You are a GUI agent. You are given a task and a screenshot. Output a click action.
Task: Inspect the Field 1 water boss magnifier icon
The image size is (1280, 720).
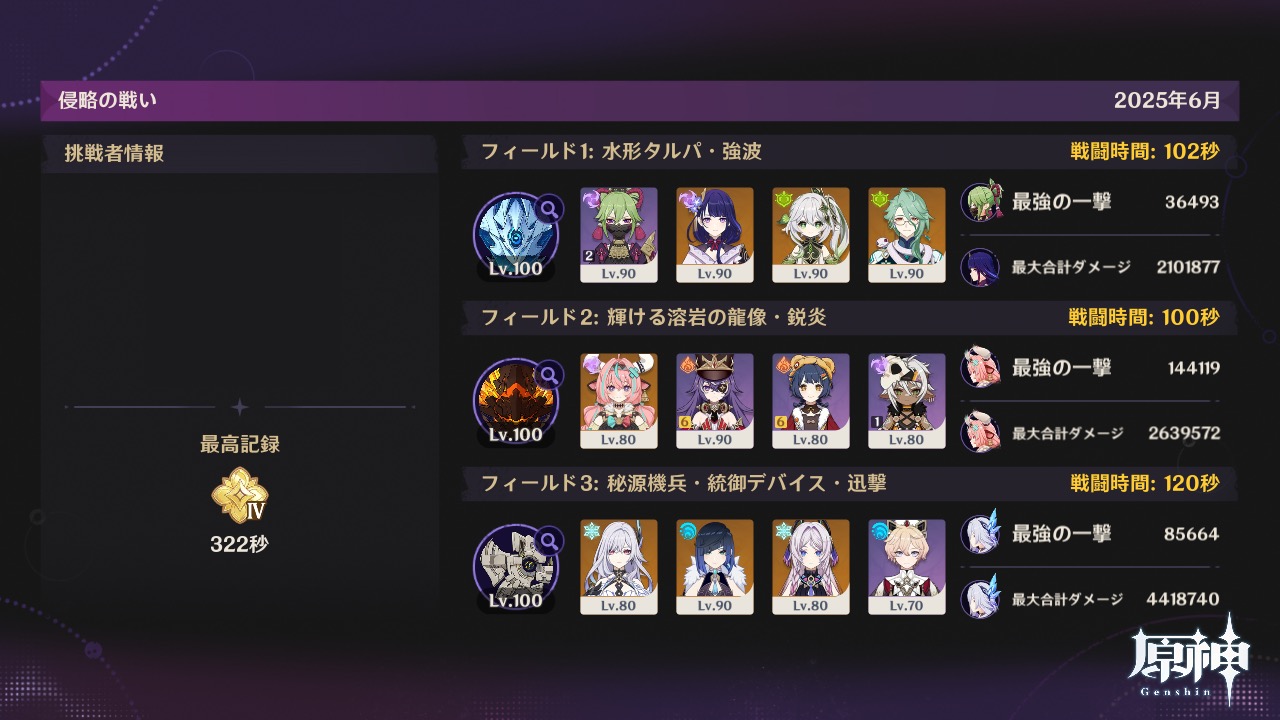coord(549,209)
